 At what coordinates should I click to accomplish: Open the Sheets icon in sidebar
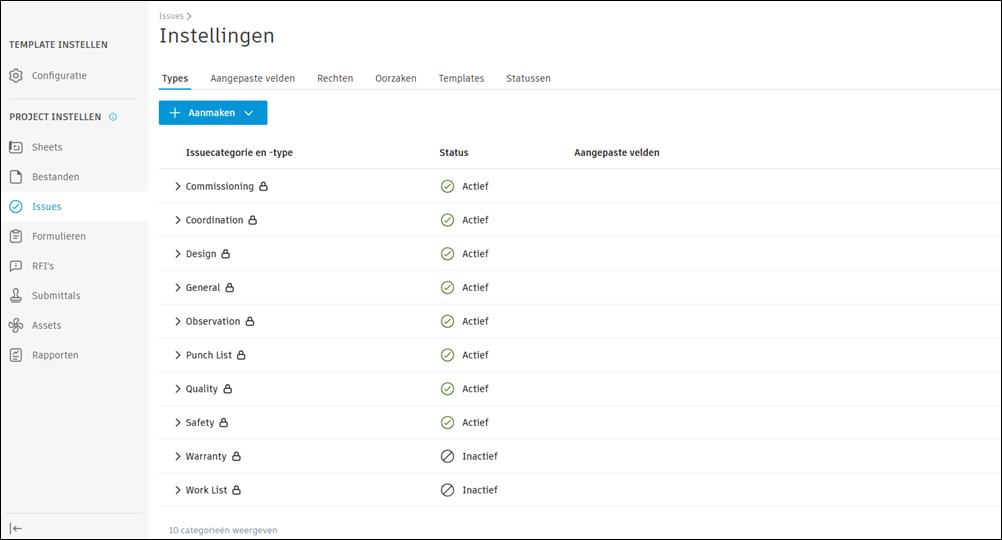click(16, 147)
